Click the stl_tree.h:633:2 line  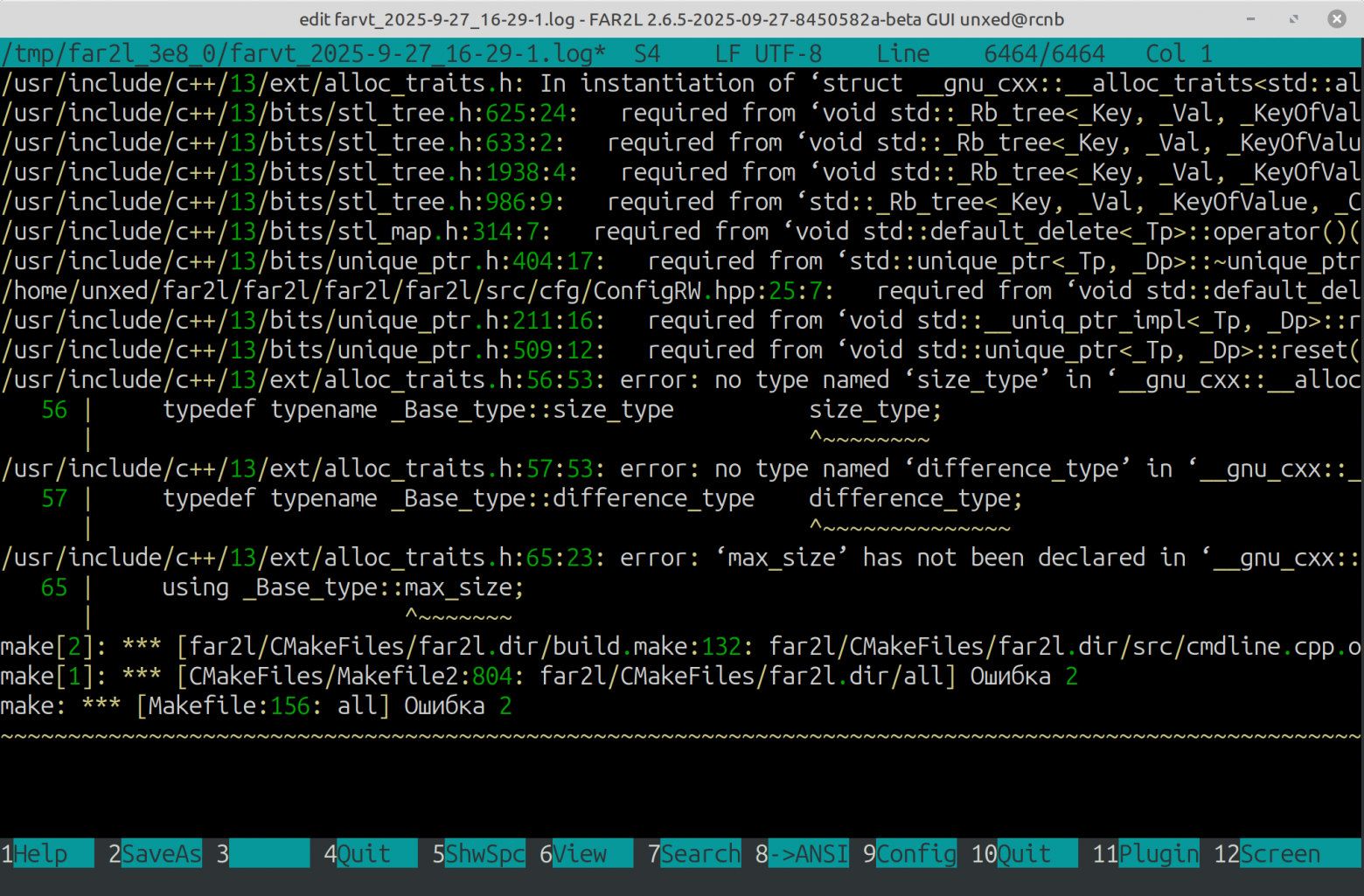pos(681,142)
